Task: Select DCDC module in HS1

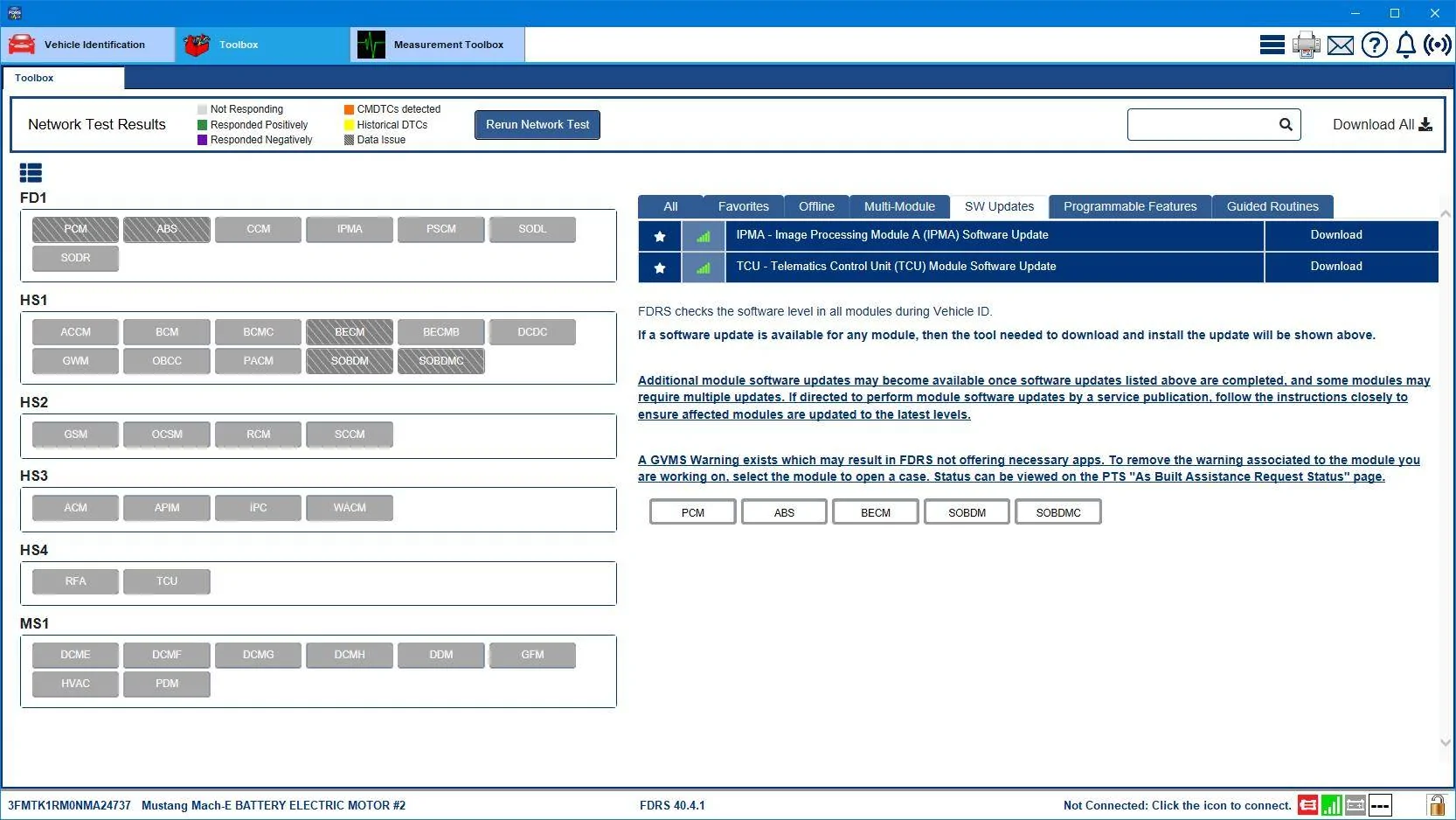Action: 532,332
